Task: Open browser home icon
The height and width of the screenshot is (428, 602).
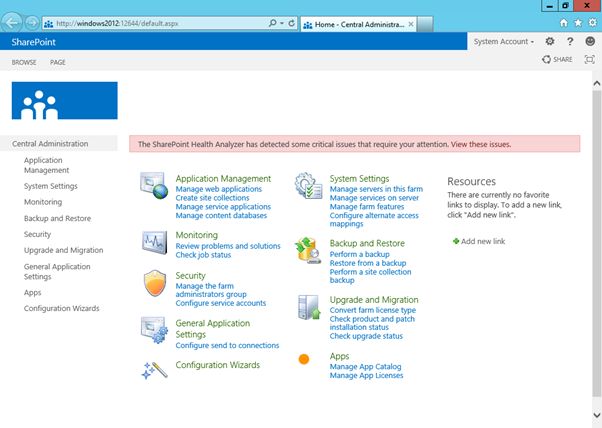Action: click(564, 23)
